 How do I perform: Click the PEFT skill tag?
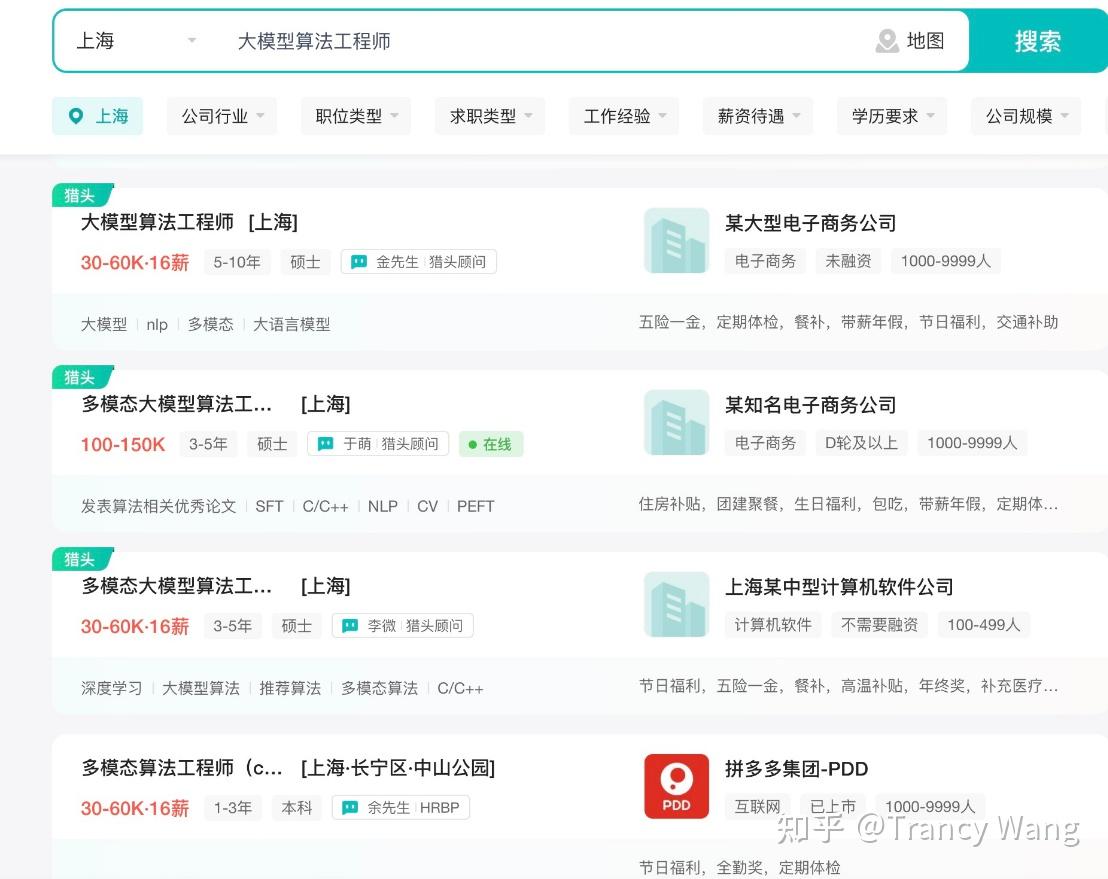pos(476,506)
